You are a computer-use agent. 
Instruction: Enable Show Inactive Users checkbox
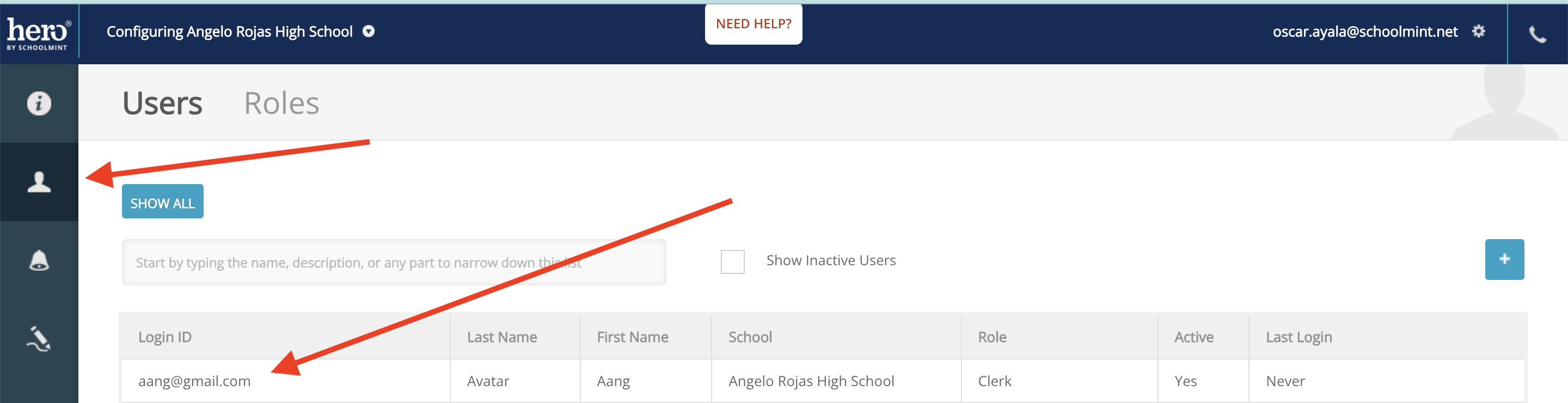(x=732, y=262)
